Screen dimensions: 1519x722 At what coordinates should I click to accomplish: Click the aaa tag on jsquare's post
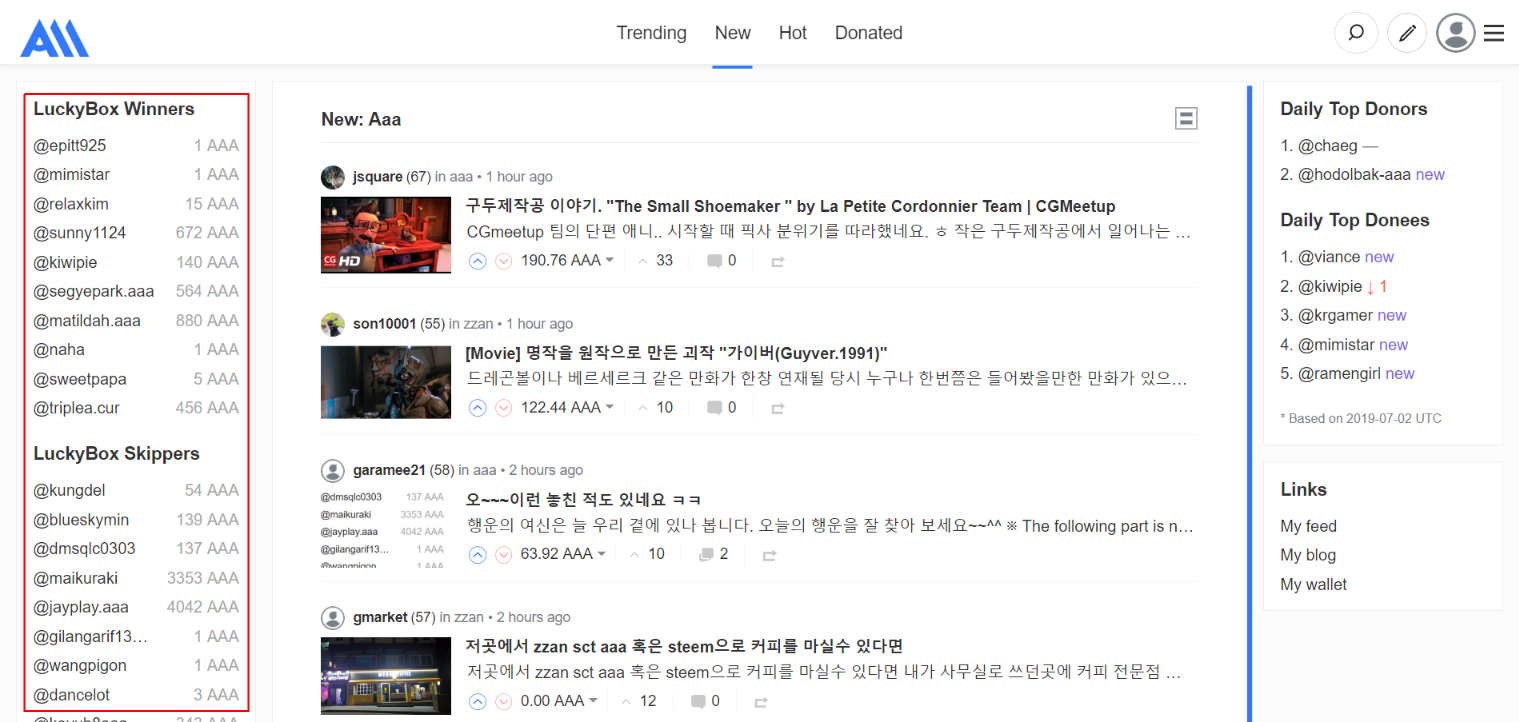[460, 177]
